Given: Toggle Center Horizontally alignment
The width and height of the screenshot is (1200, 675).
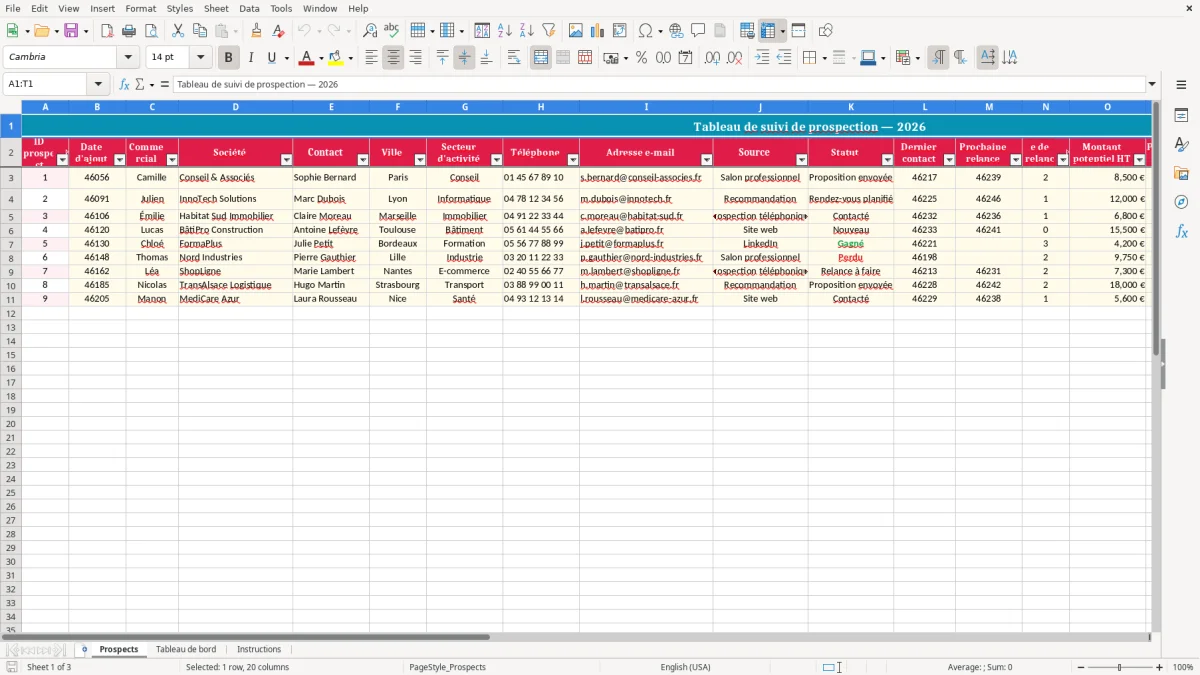Looking at the screenshot, I should pos(394,58).
